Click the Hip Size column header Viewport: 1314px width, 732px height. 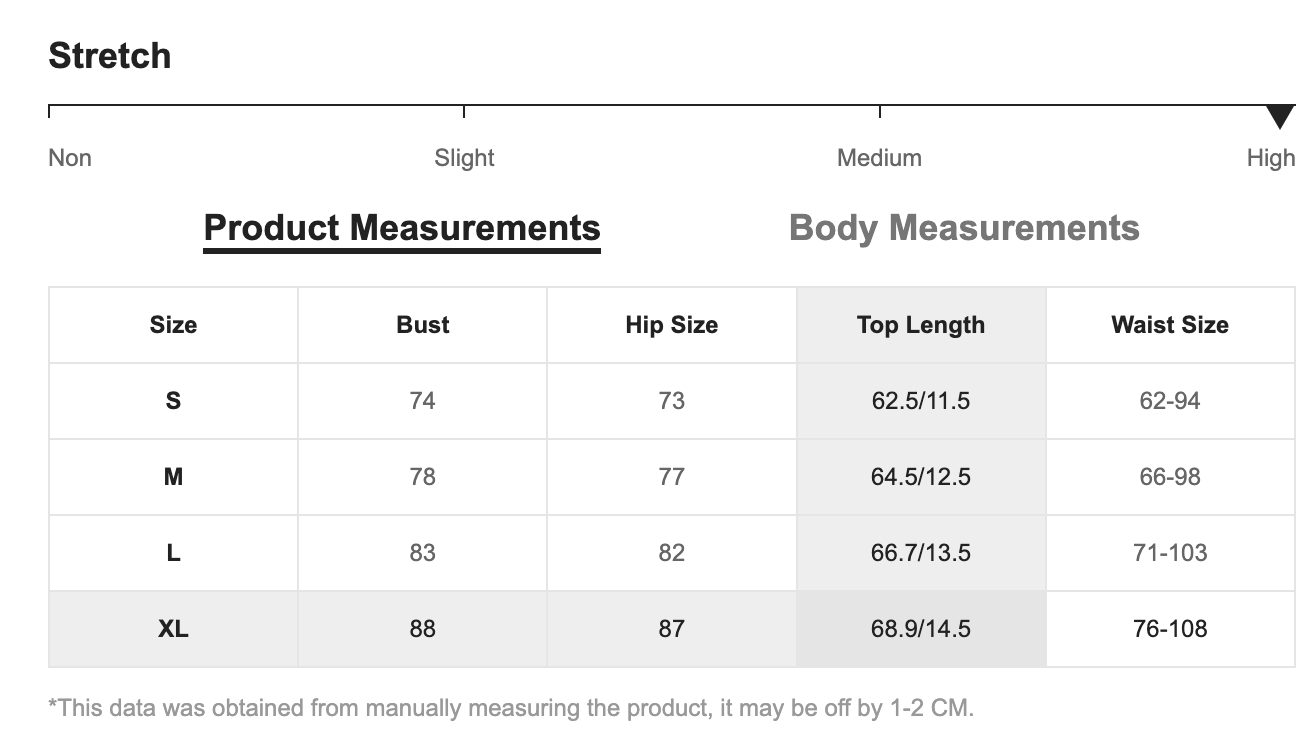click(671, 325)
